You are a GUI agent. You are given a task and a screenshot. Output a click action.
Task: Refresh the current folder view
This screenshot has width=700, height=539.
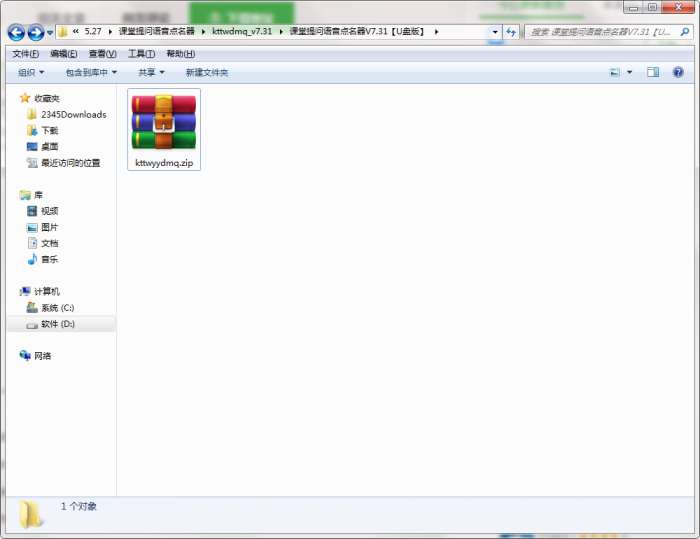[x=511, y=32]
